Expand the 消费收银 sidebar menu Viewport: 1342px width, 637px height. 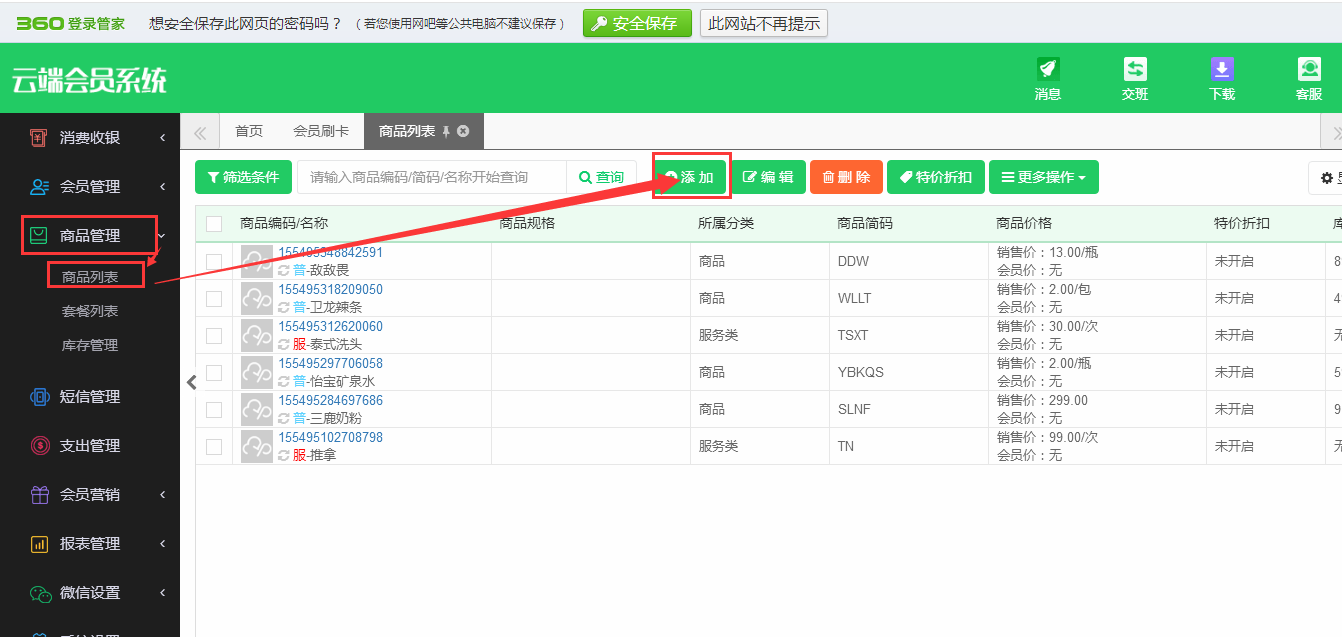click(x=163, y=138)
